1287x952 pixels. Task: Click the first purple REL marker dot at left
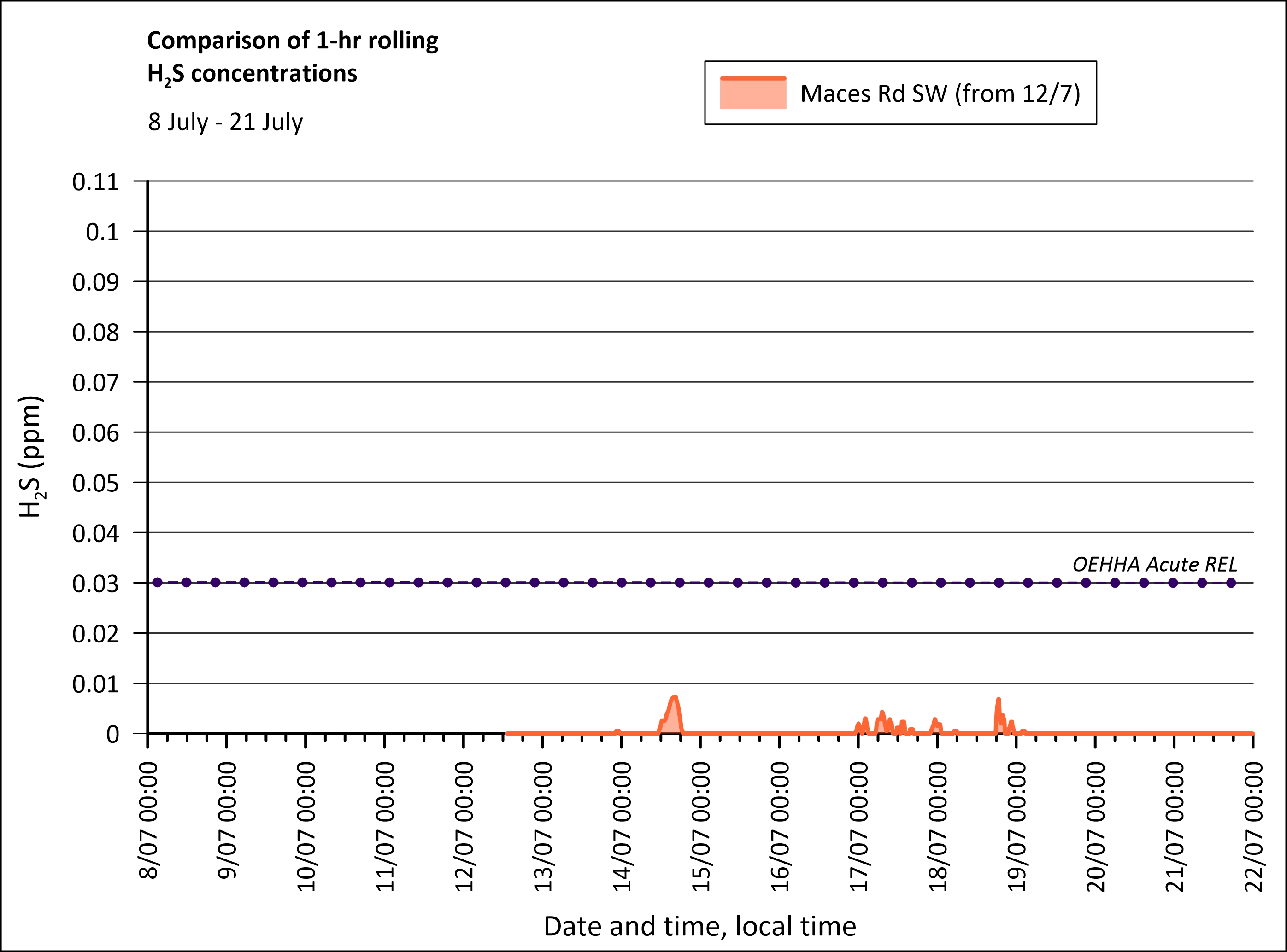click(158, 583)
